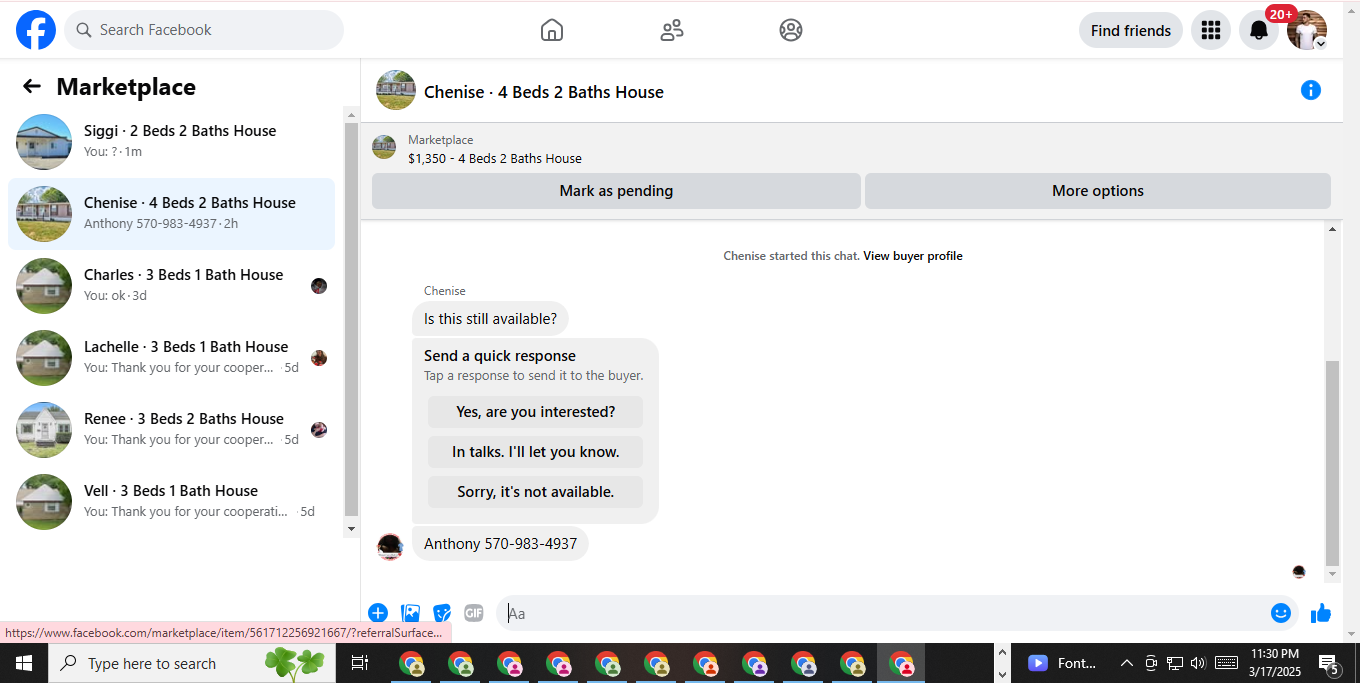Click in the Search Facebook field

coord(204,30)
